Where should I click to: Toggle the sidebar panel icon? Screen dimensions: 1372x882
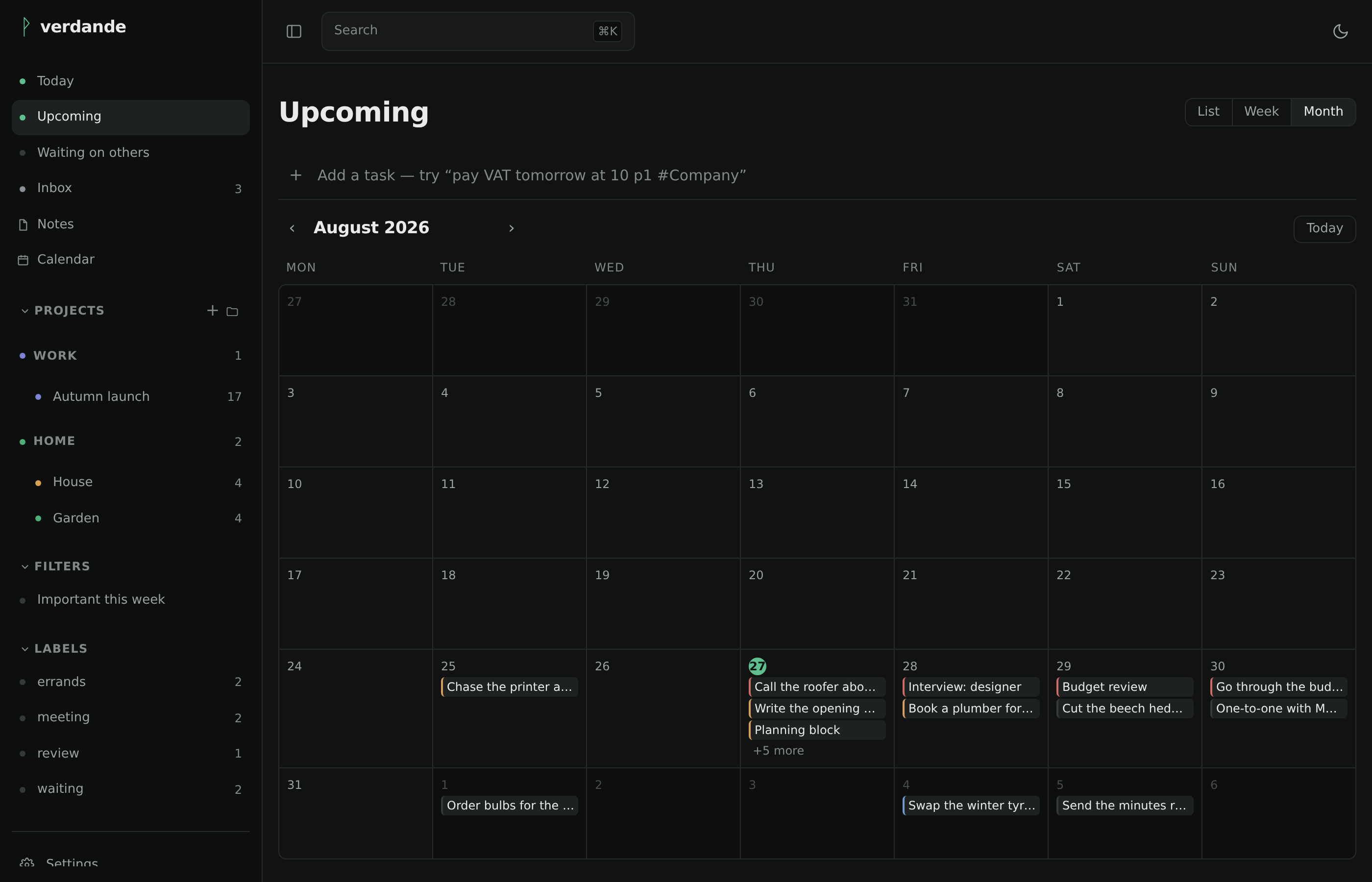tap(294, 31)
